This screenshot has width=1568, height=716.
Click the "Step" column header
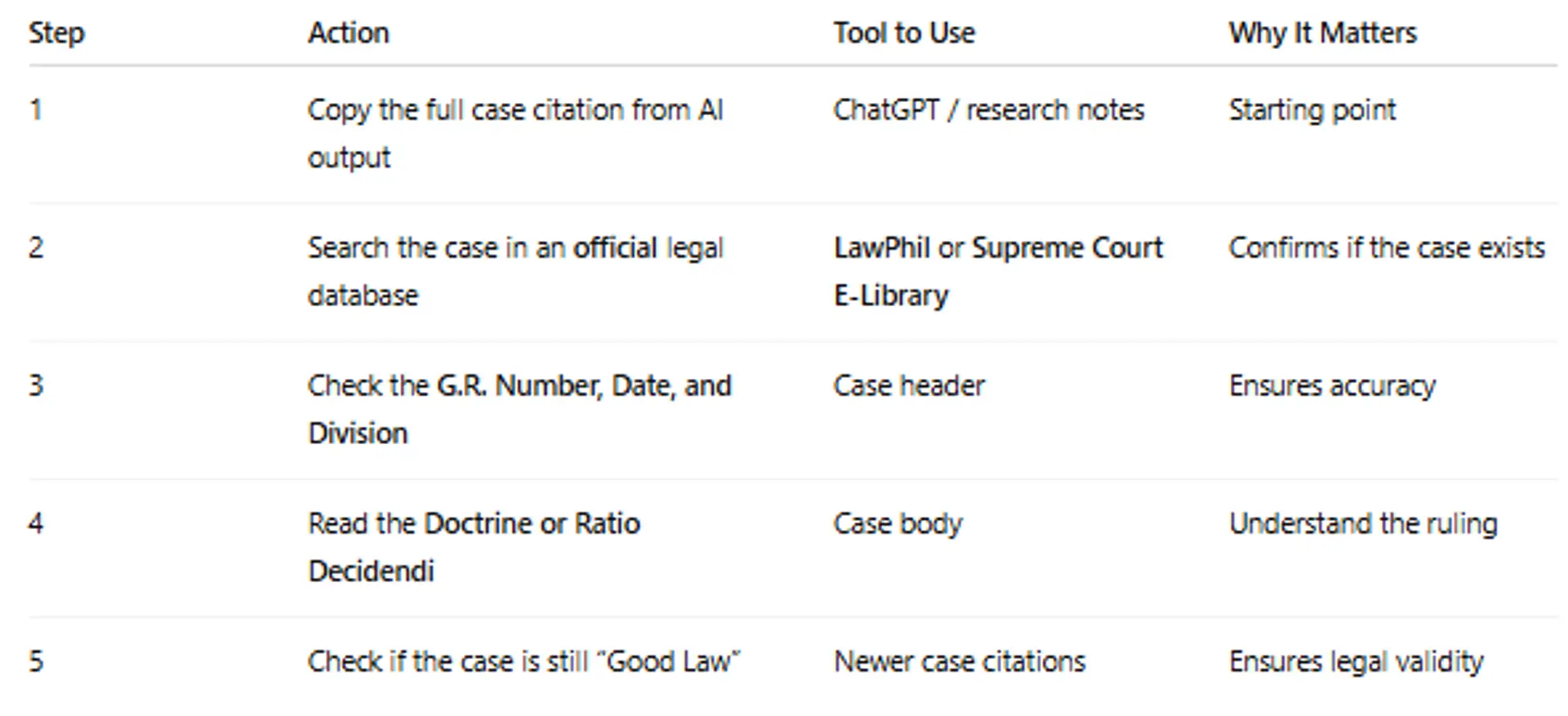tap(56, 33)
